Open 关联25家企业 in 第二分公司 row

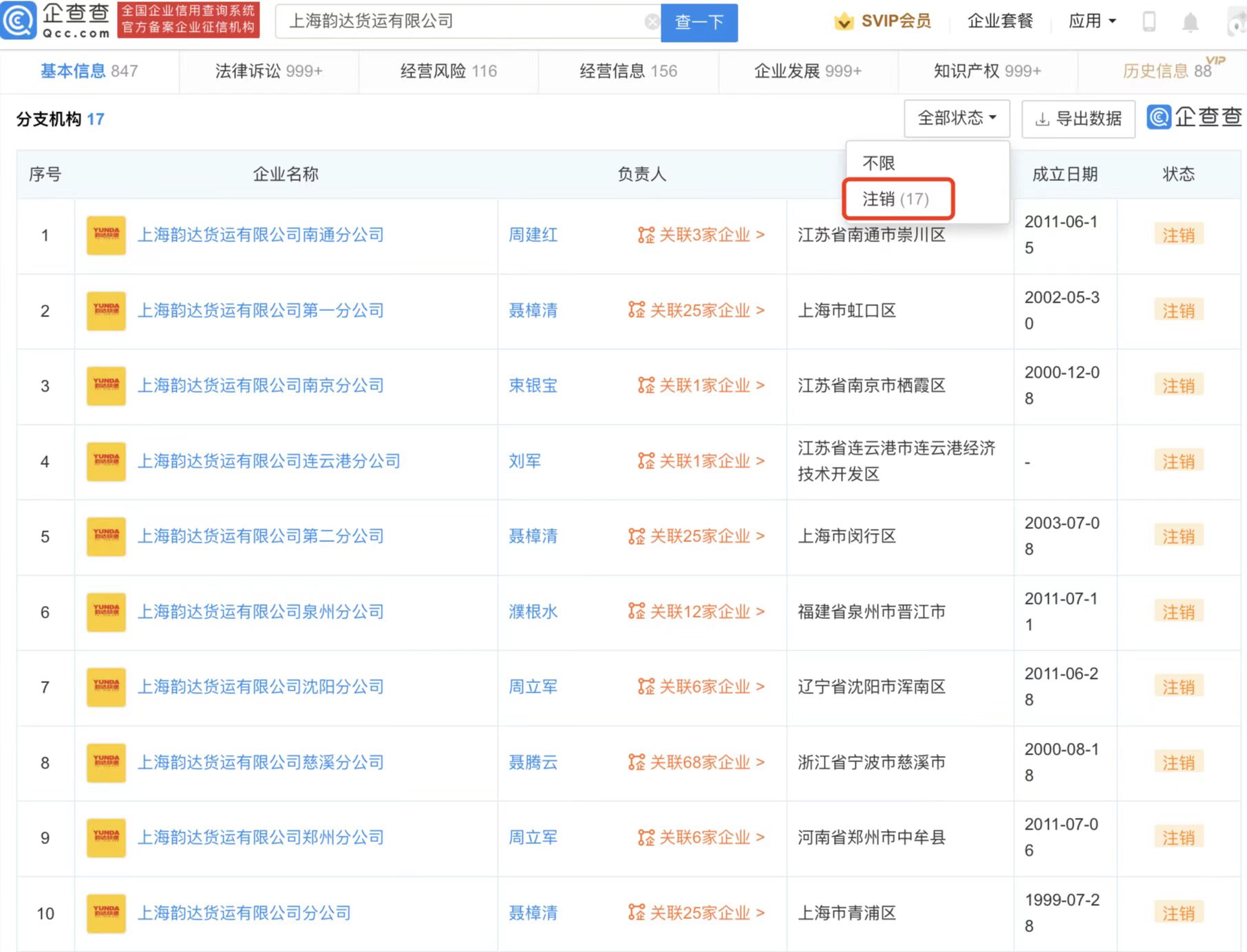696,537
